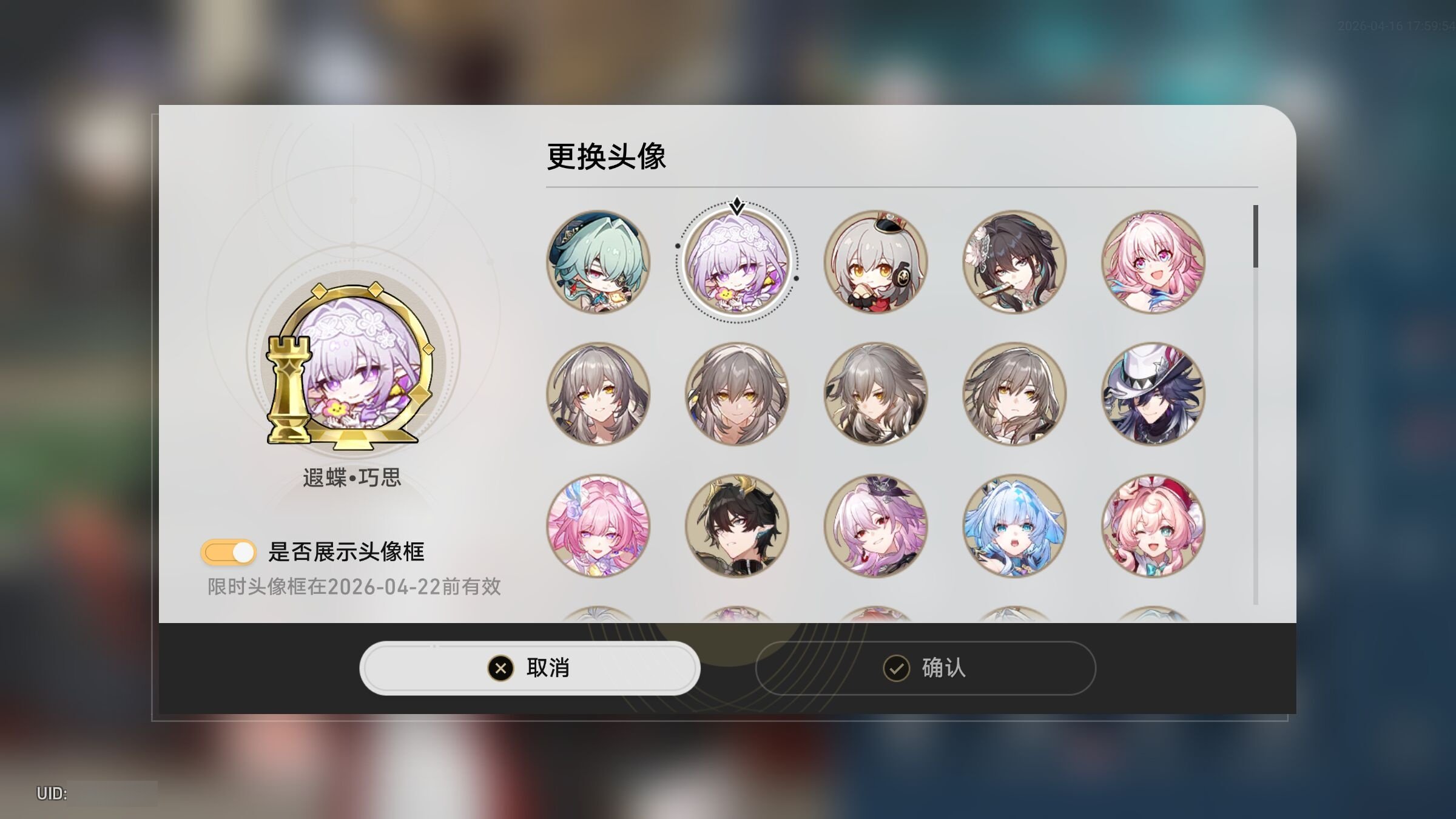Pick the lavender-haired girl with the dark hat avatar
The width and height of the screenshot is (1456, 819).
point(875,525)
